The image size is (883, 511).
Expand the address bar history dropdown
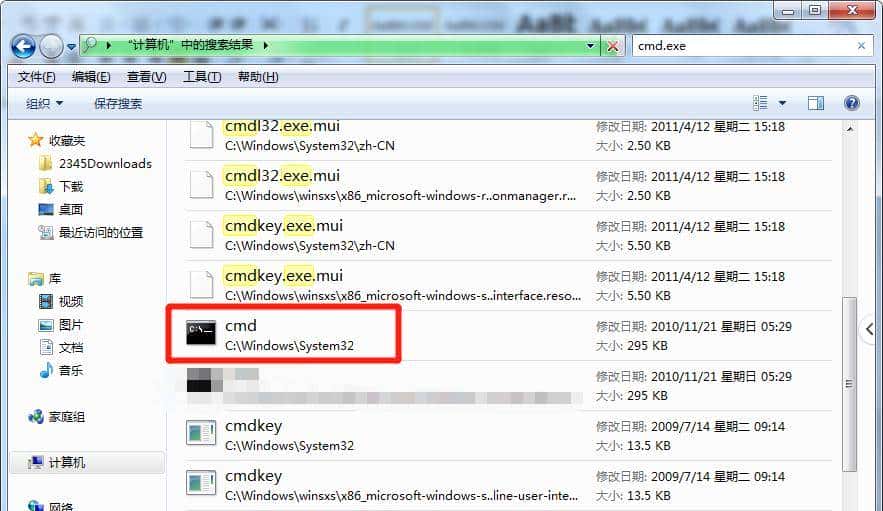click(x=592, y=46)
